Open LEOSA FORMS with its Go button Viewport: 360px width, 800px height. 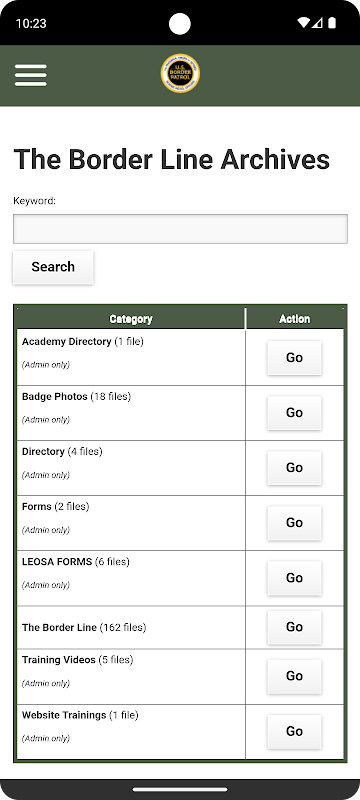[294, 578]
